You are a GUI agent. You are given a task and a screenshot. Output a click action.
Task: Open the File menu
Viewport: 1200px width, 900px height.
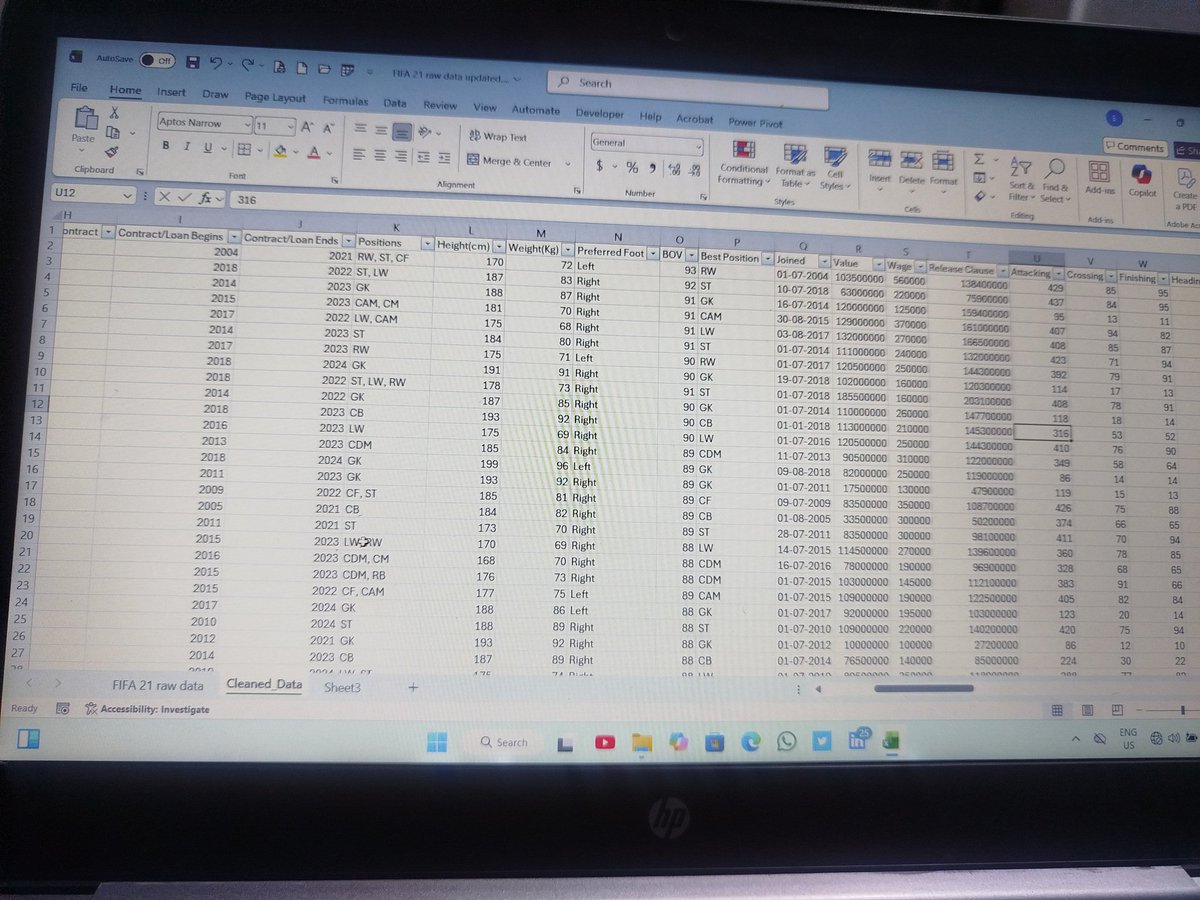point(79,88)
